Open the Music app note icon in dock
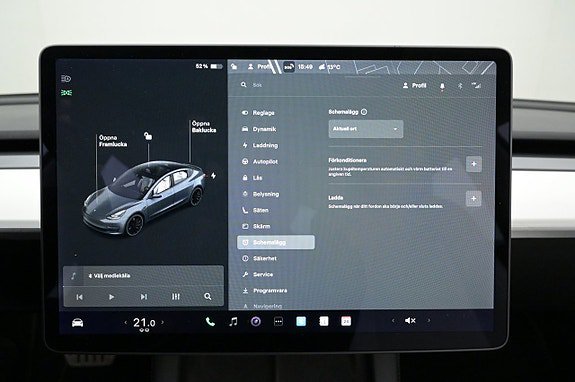This screenshot has width=575, height=382. [x=233, y=322]
